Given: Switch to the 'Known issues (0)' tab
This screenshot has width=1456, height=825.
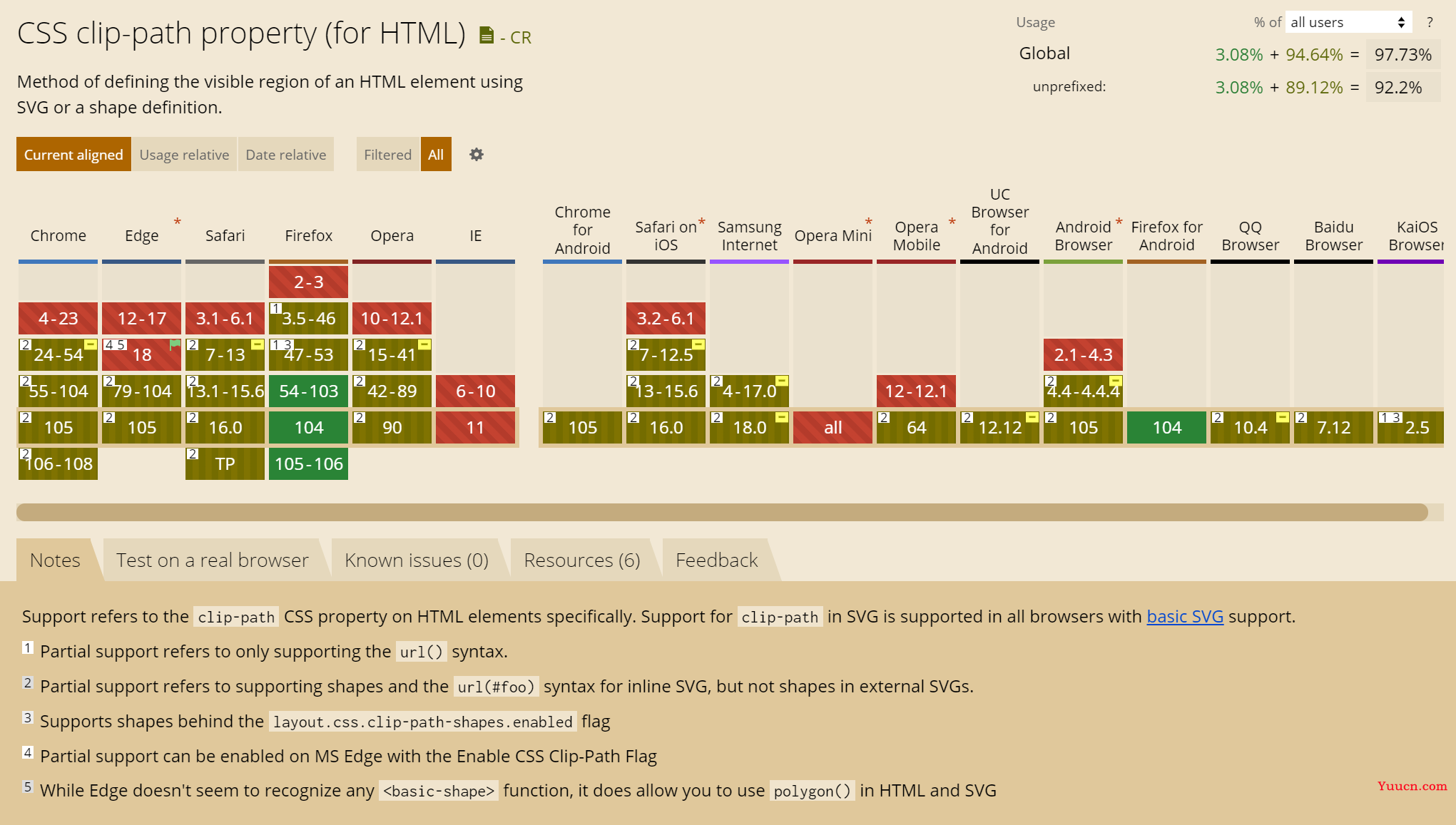Looking at the screenshot, I should click(416, 560).
